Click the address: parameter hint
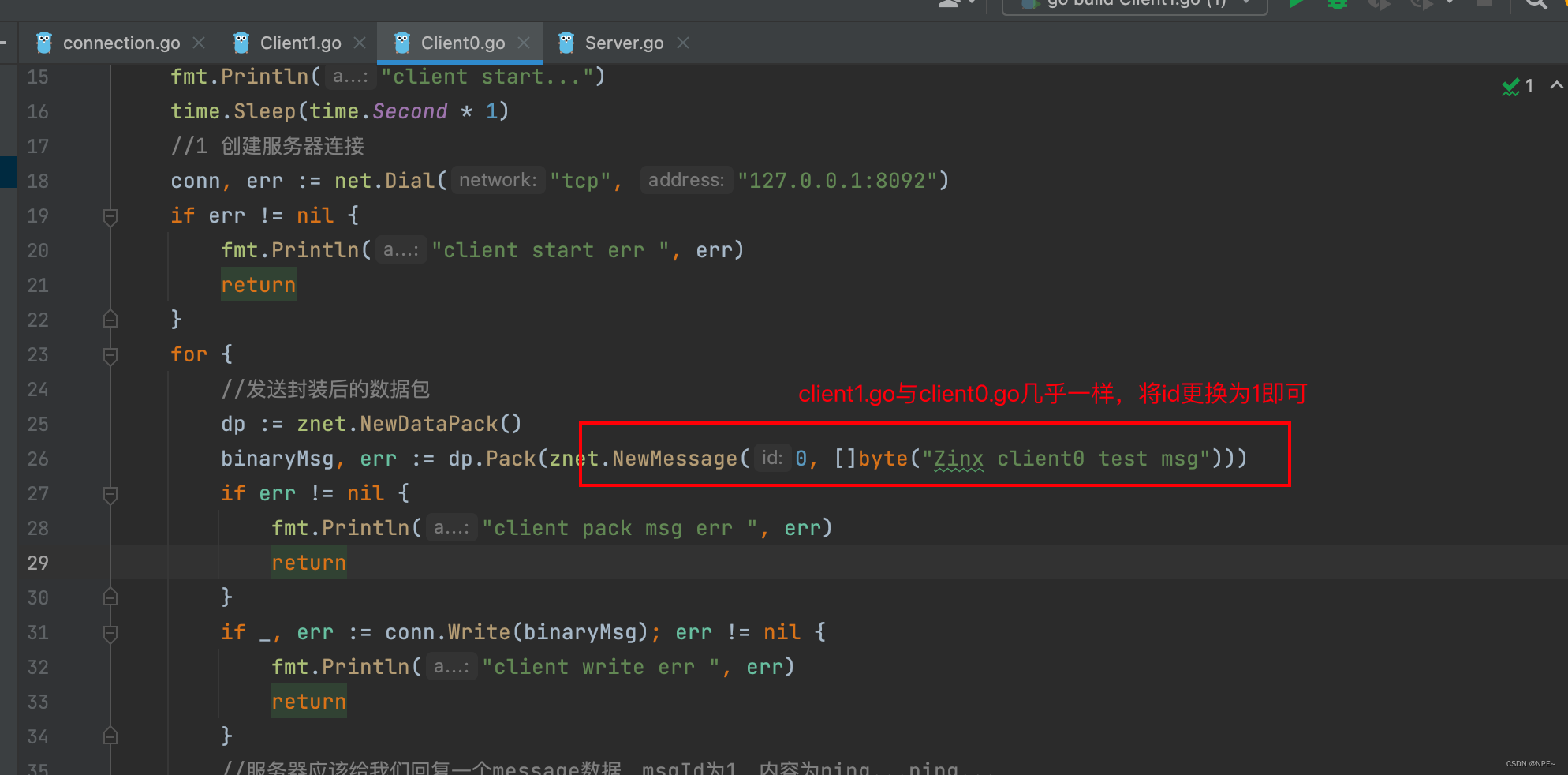The width and height of the screenshot is (1568, 775). coord(686,181)
